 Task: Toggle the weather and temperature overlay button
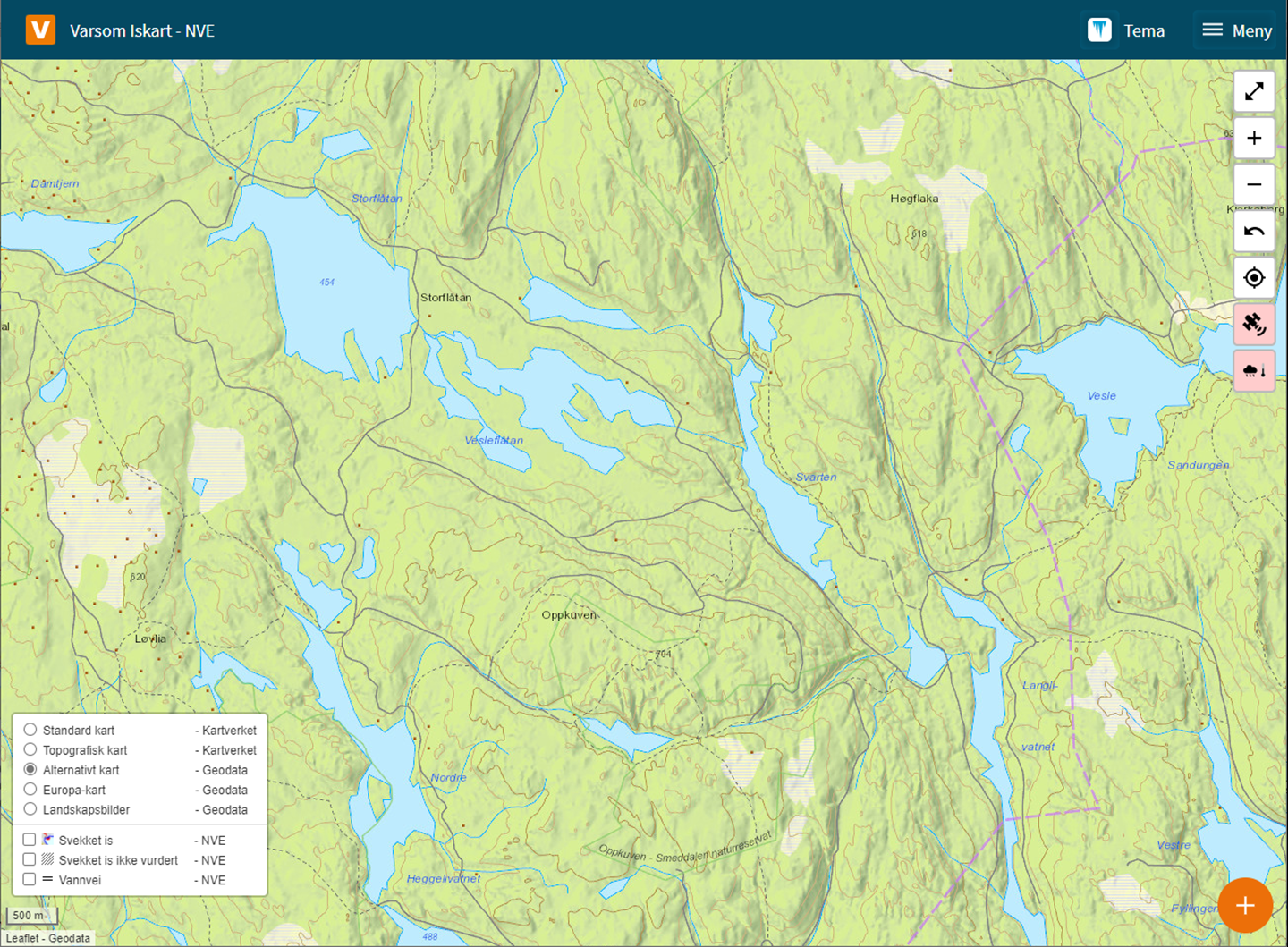(1254, 370)
